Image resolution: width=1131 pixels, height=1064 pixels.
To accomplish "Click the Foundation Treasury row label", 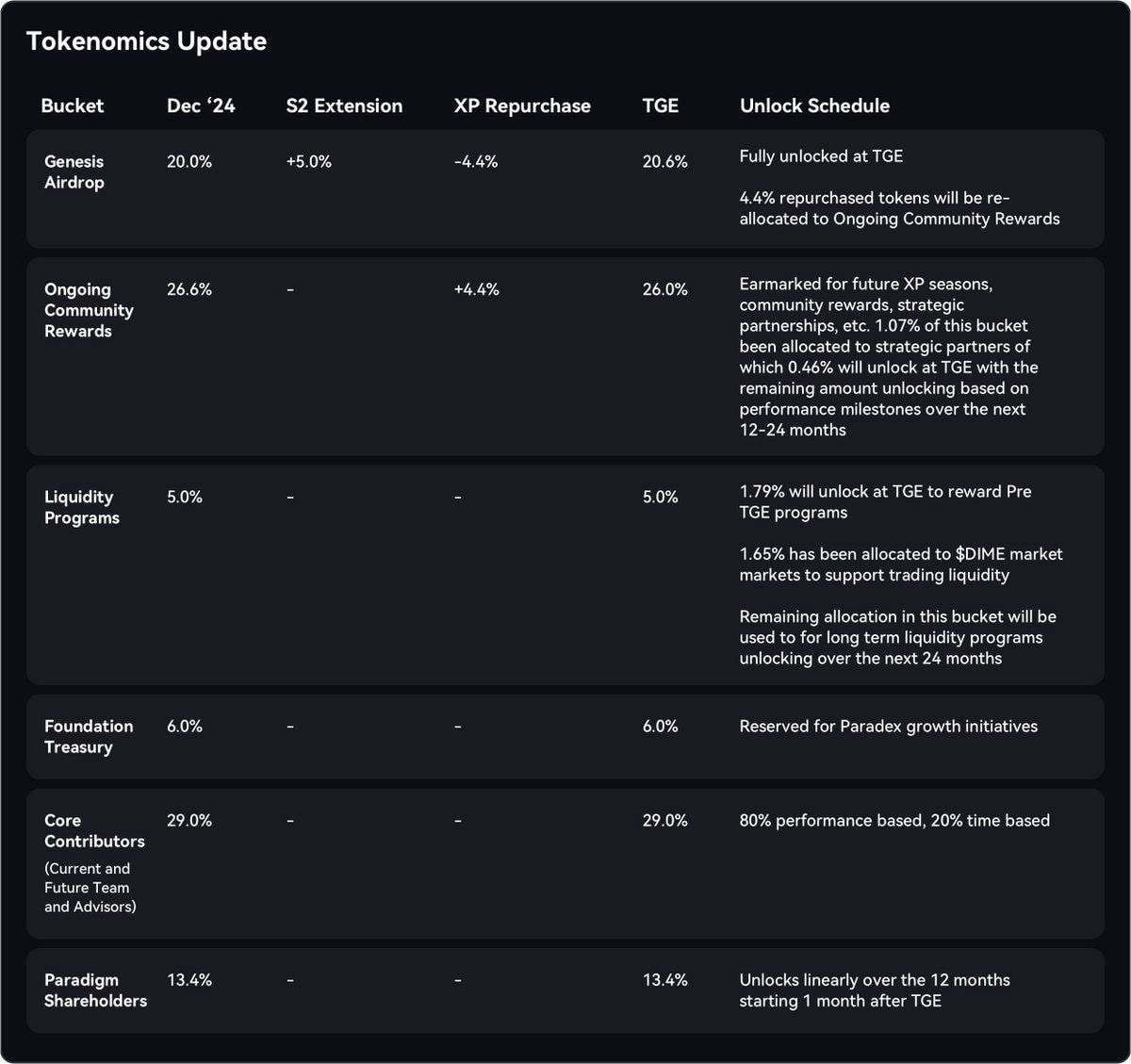I will (x=89, y=736).
